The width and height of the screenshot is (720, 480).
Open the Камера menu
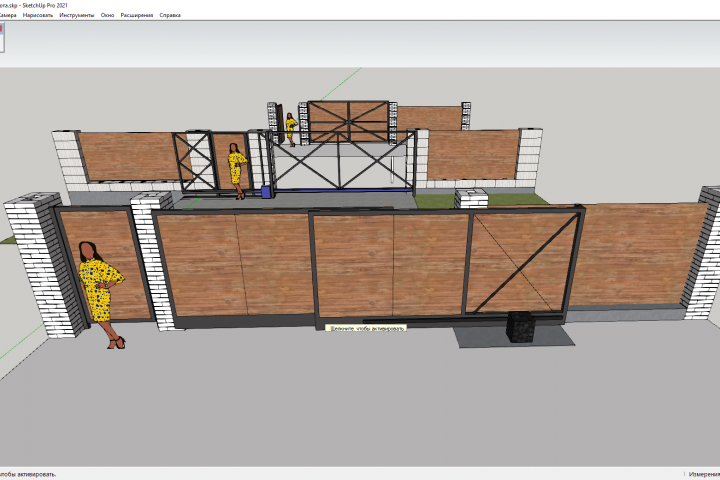tap(8, 15)
